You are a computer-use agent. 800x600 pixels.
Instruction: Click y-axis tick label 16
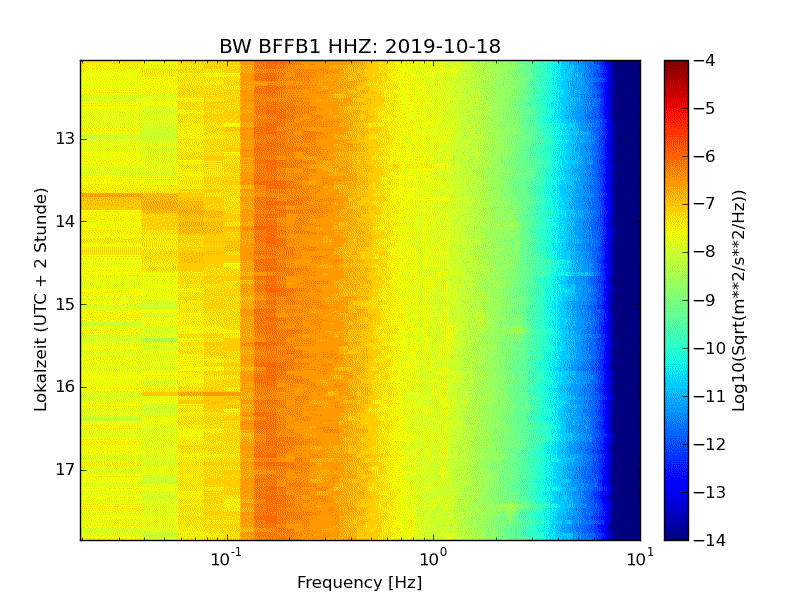pyautogui.click(x=65, y=387)
